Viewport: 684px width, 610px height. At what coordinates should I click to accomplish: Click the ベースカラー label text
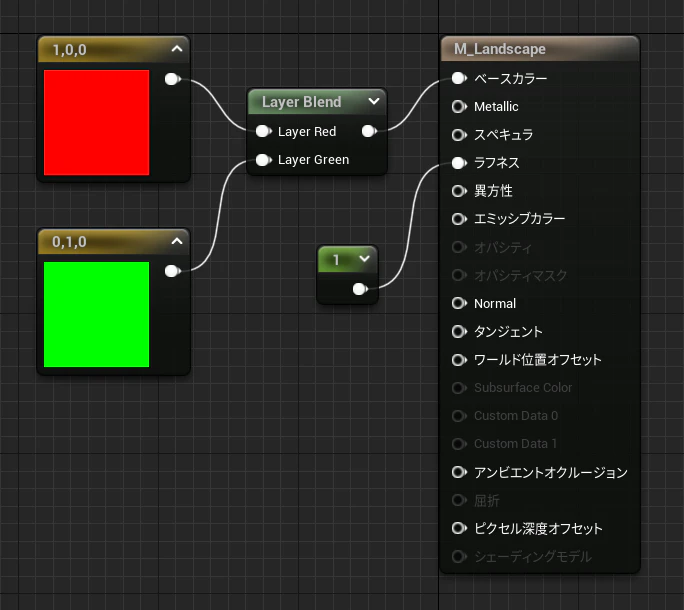click(x=510, y=79)
